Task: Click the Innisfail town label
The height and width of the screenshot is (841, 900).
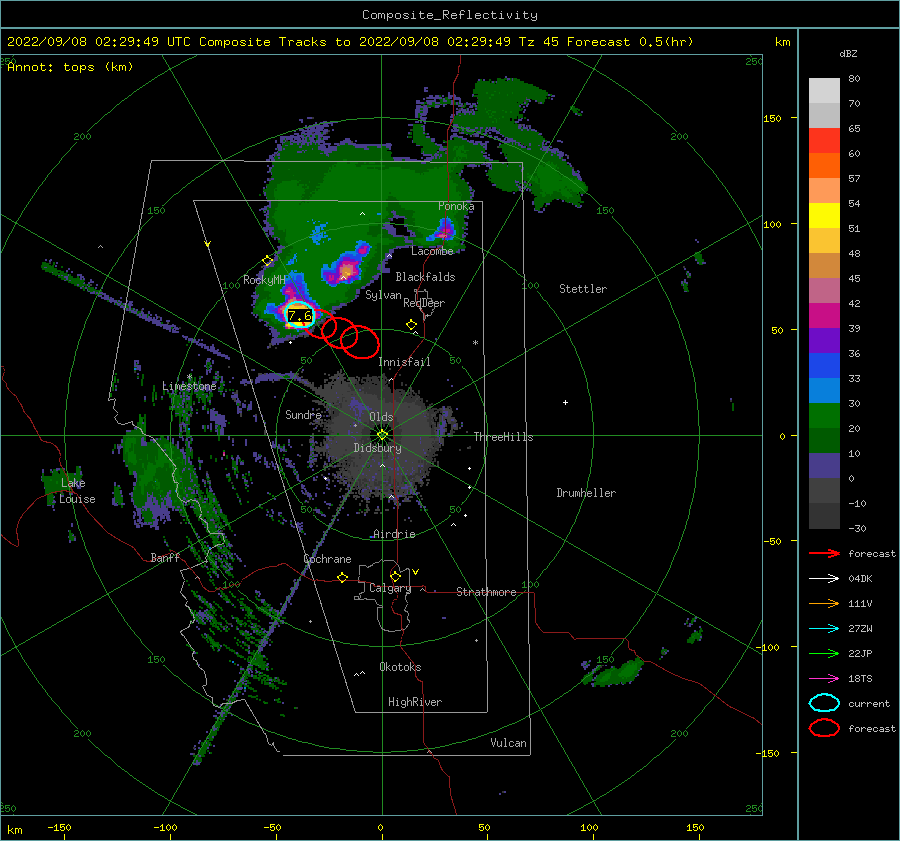Action: click(x=404, y=362)
